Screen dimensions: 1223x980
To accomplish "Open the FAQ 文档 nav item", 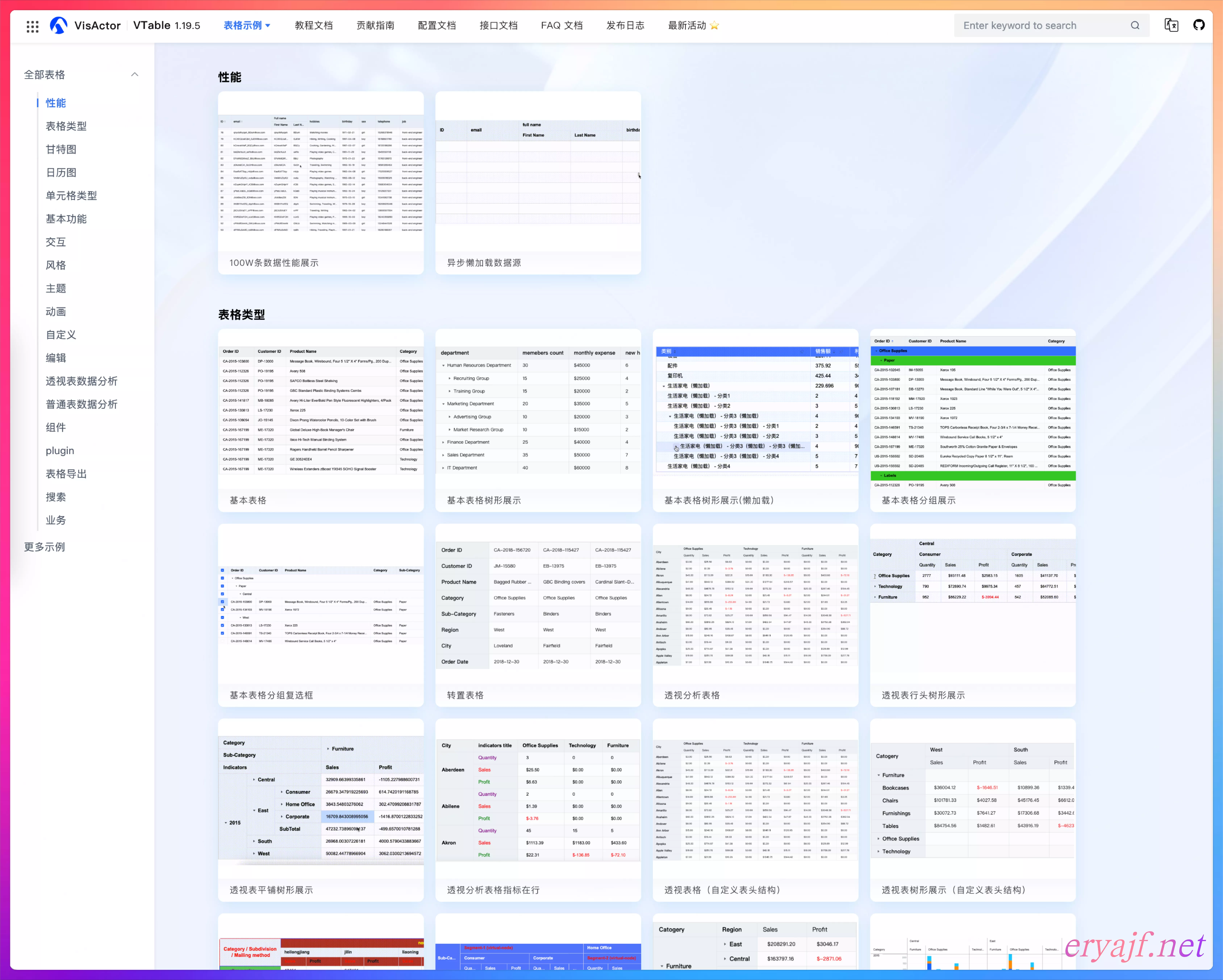I will click(562, 26).
